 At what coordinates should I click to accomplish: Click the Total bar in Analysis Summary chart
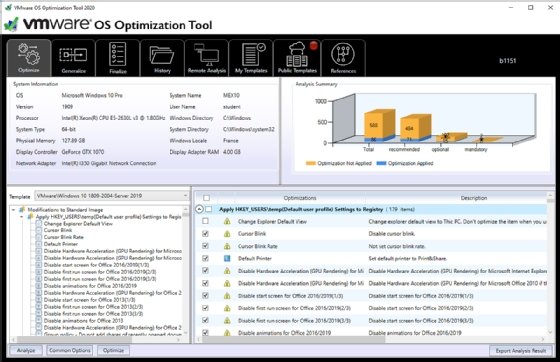(x=379, y=125)
